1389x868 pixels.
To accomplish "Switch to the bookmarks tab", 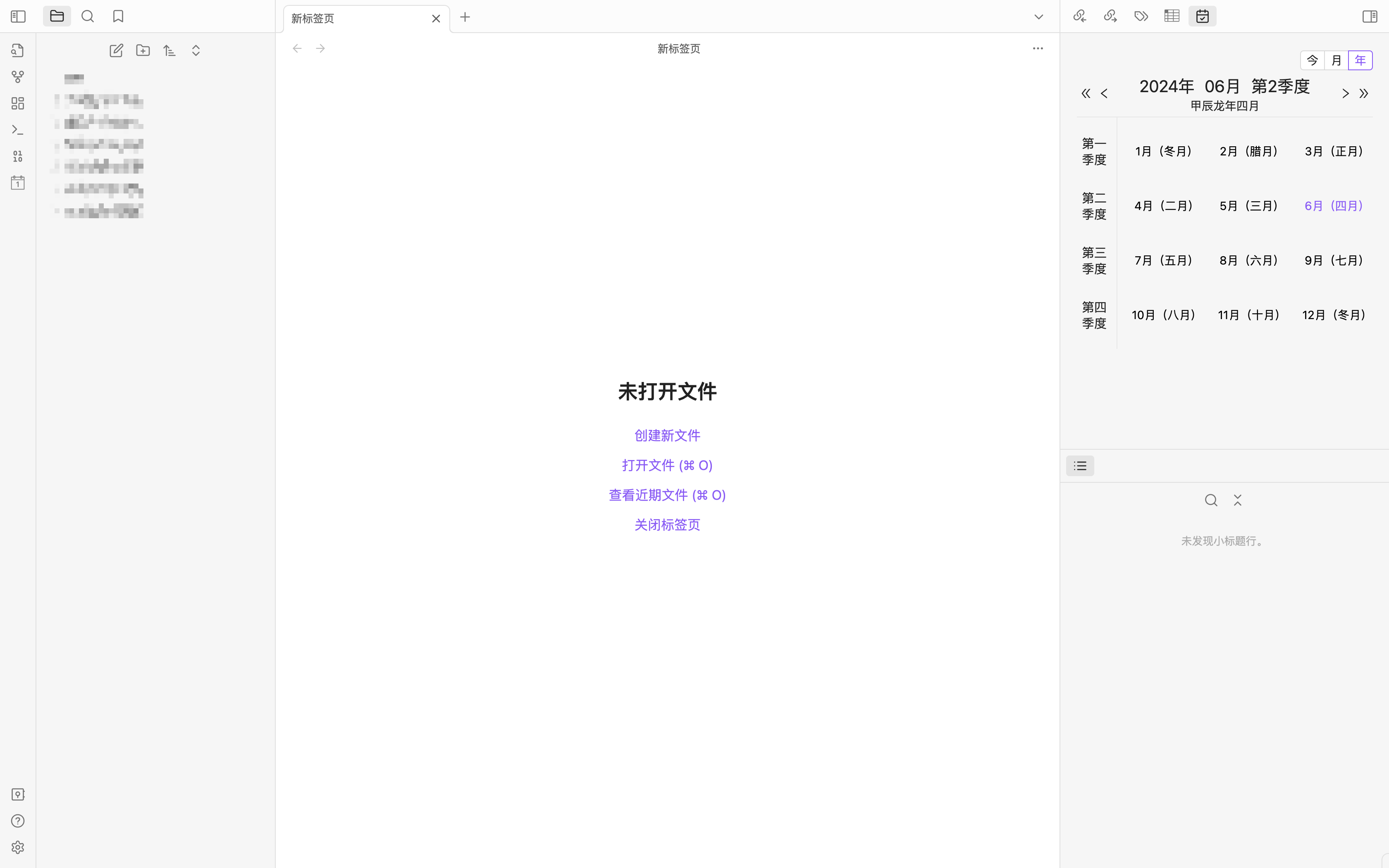I will tap(118, 16).
